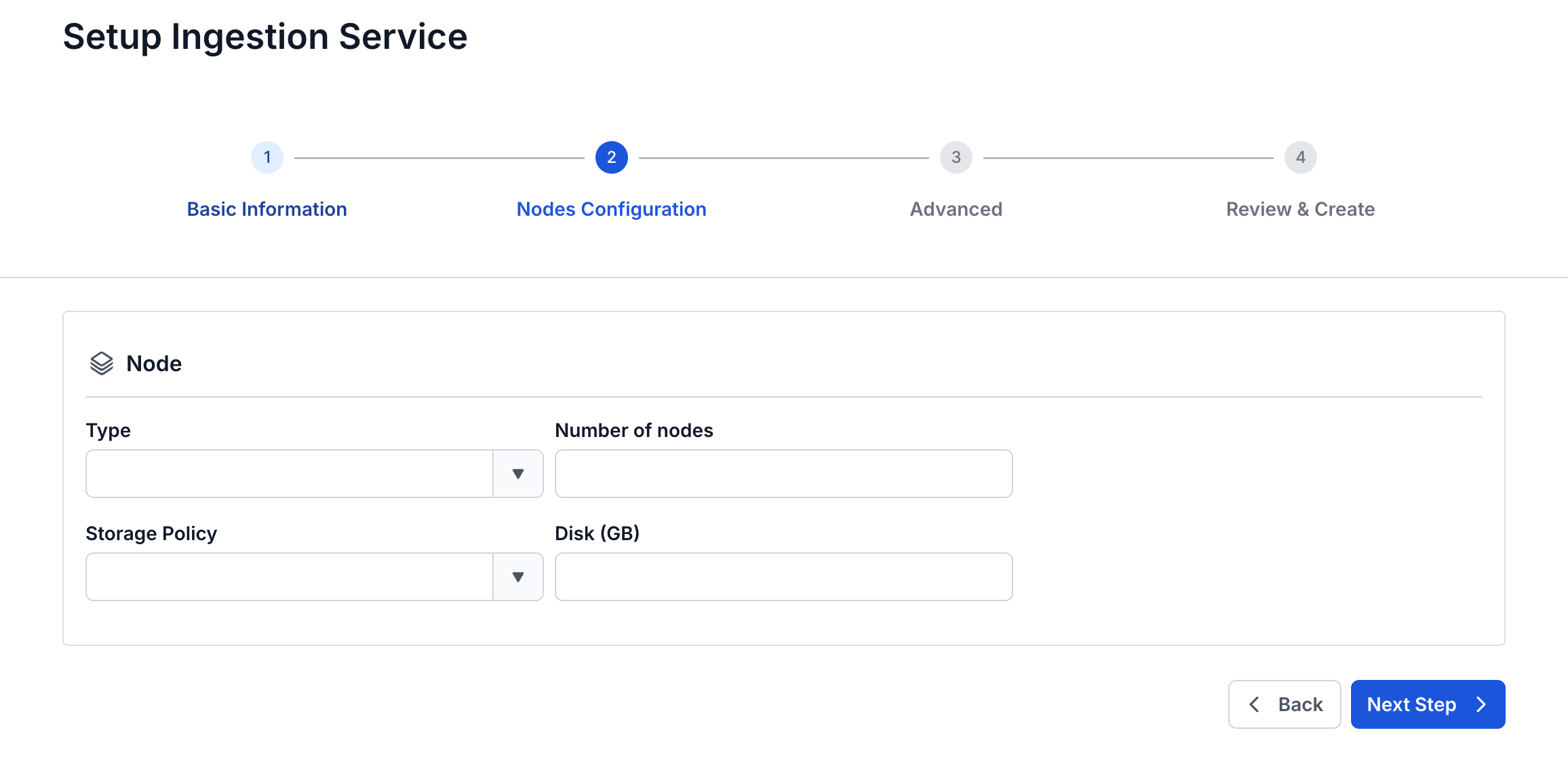
Task: Click the step 4 circle indicator
Action: tap(1301, 157)
